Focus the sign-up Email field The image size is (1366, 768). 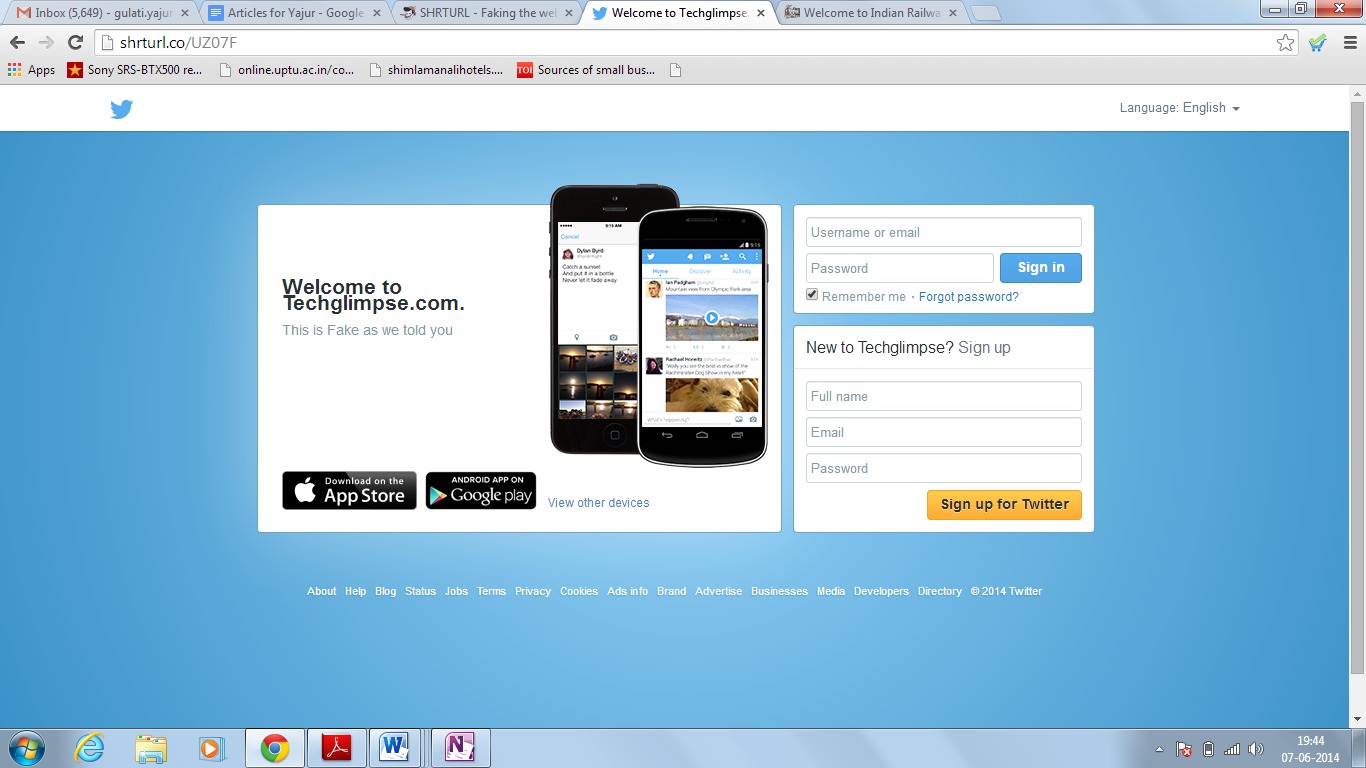pyautogui.click(x=944, y=432)
